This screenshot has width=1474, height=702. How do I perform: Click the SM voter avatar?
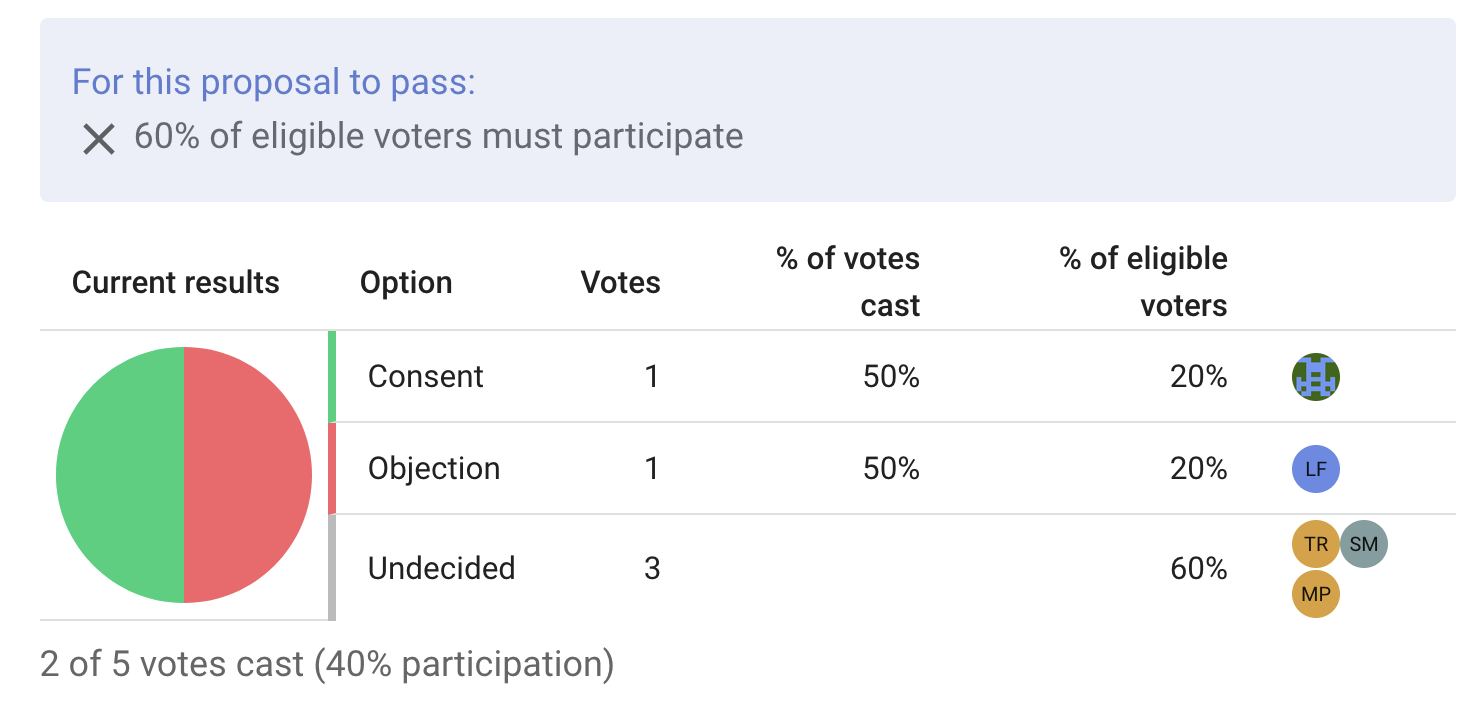pos(1363,545)
